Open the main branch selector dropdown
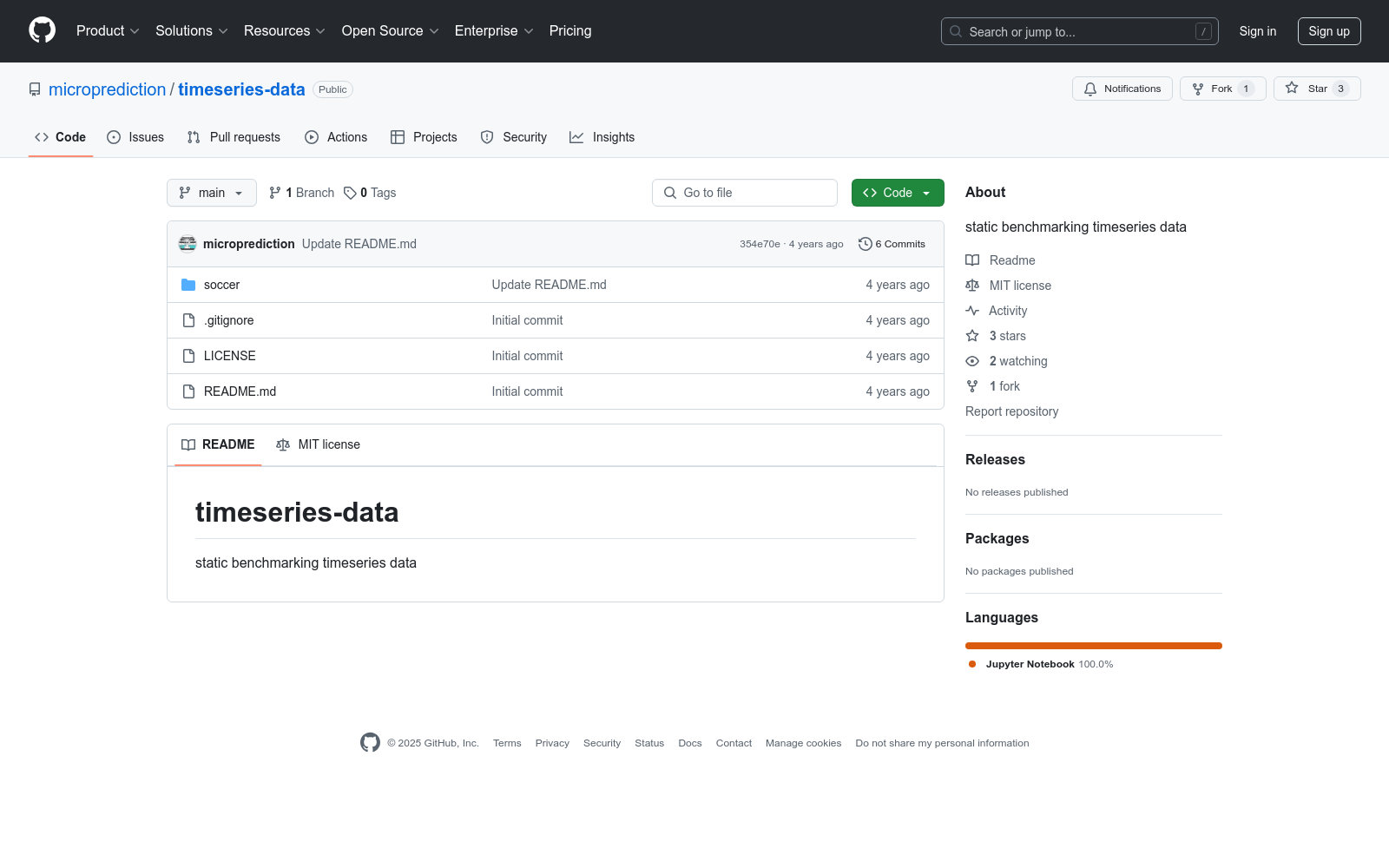Image resolution: width=1389 pixels, height=868 pixels. click(x=212, y=193)
